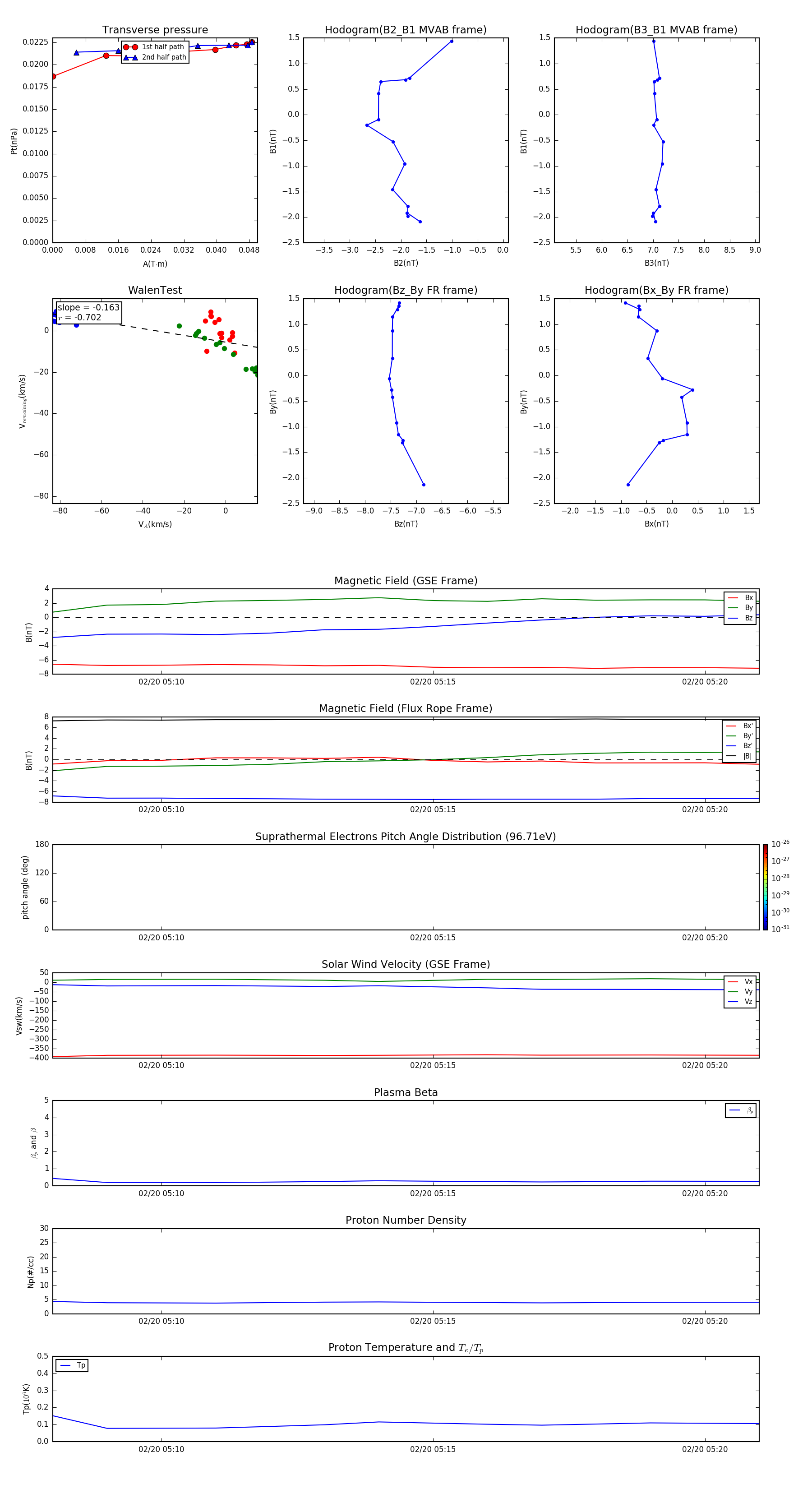Click '02/20 05:10' tick under Plasma Beta plot
This screenshot has width=812, height=1489.
pos(161,1193)
